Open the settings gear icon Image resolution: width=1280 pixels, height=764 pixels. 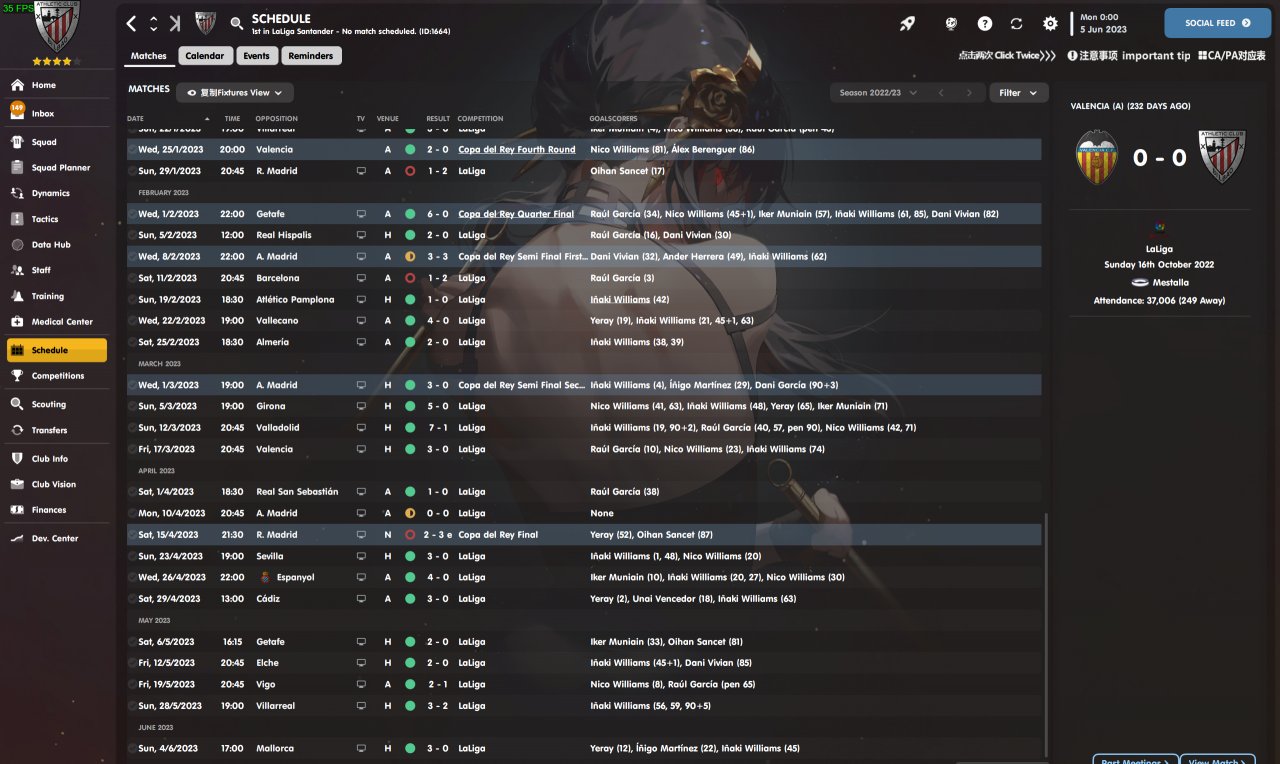[1050, 23]
